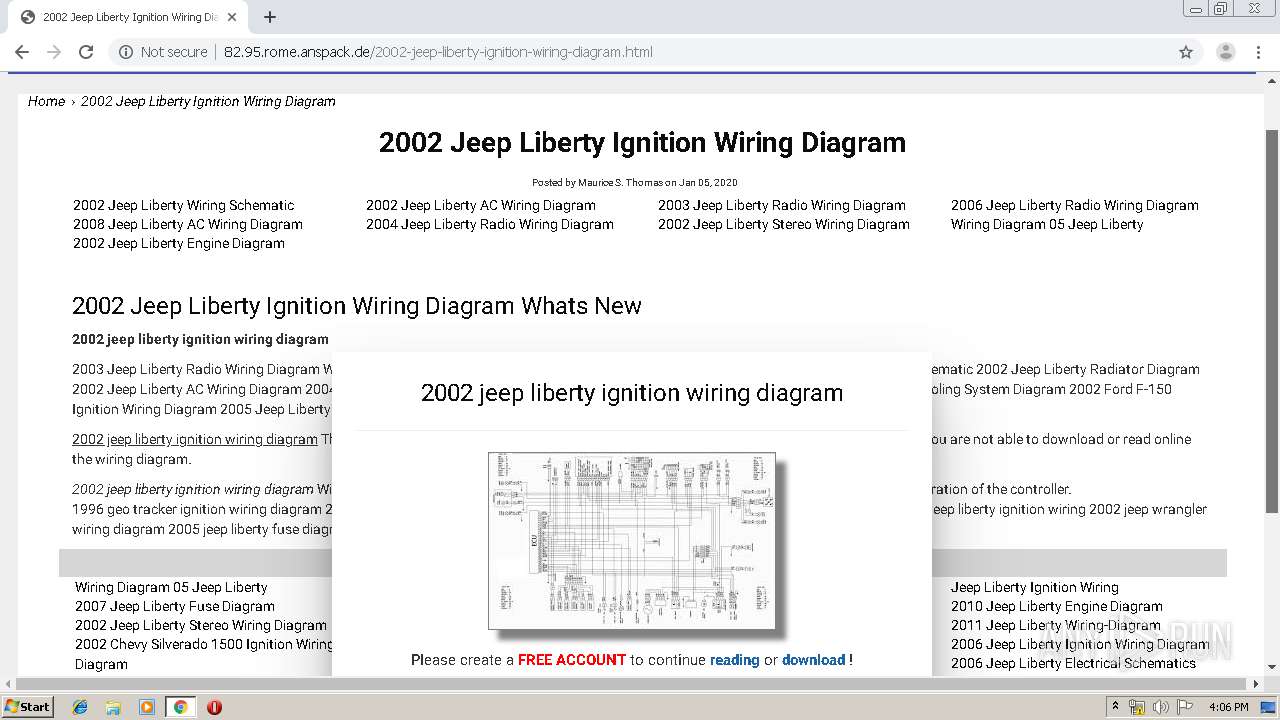This screenshot has width=1280, height=720.
Task: Open the Home breadcrumb link
Action: 46,101
